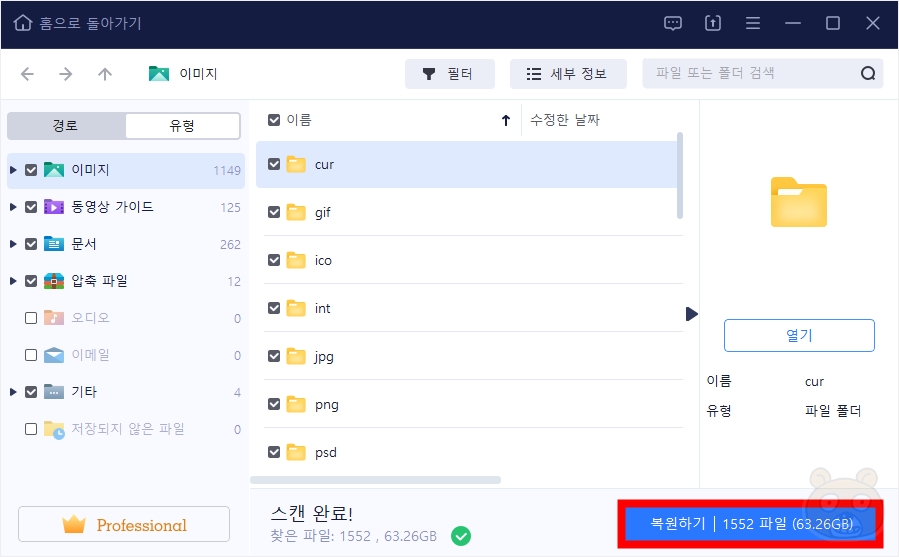
Task: Click the 기타 folder icon
Action: tap(54, 392)
